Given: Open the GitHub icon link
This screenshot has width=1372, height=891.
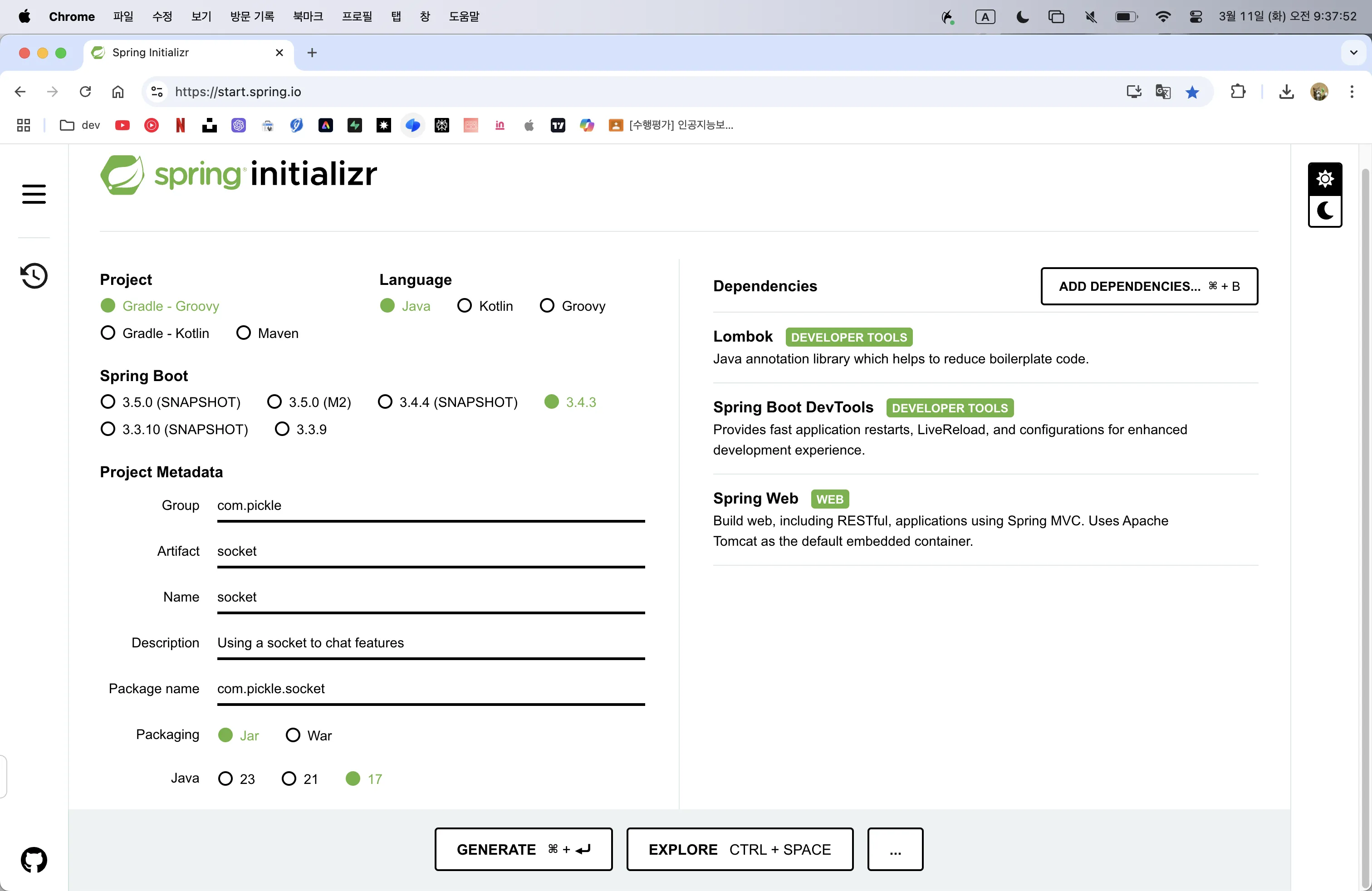Looking at the screenshot, I should tap(34, 860).
